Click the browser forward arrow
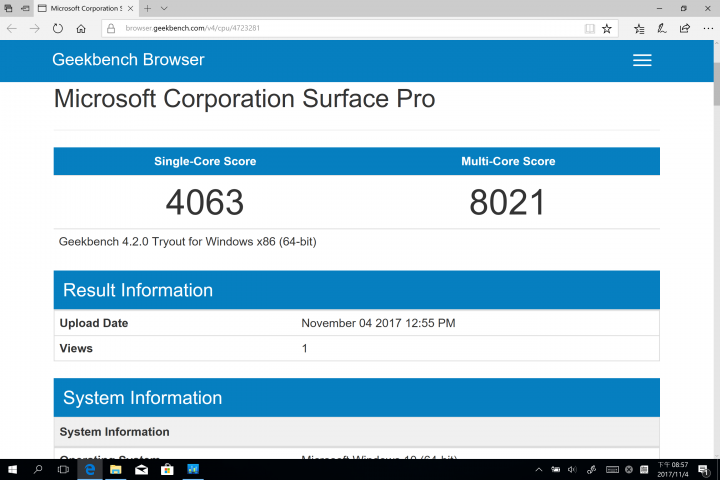720x480 pixels. [34, 28]
